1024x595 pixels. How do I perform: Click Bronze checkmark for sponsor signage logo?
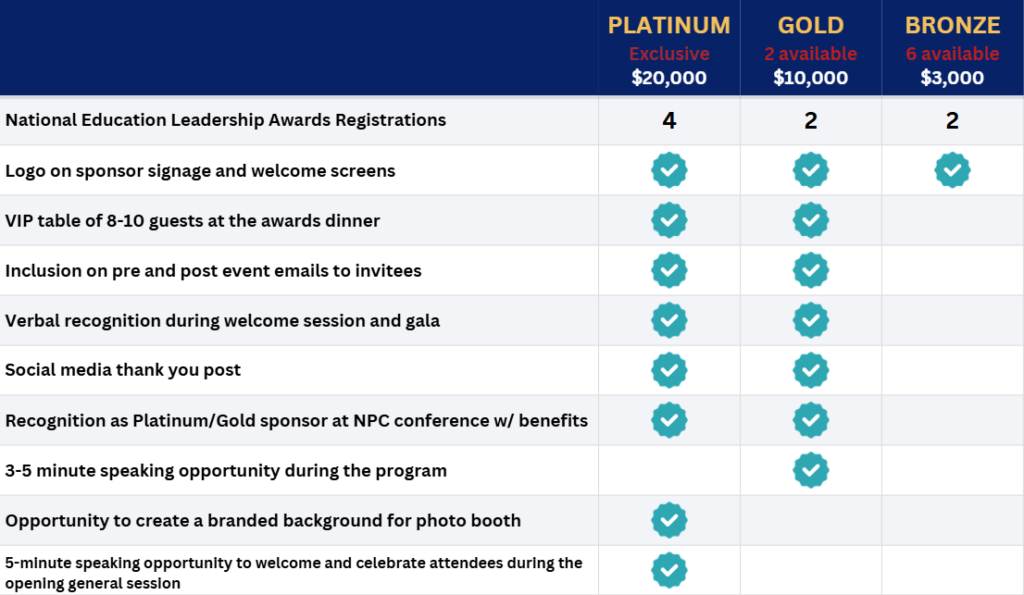pyautogui.click(x=952, y=170)
